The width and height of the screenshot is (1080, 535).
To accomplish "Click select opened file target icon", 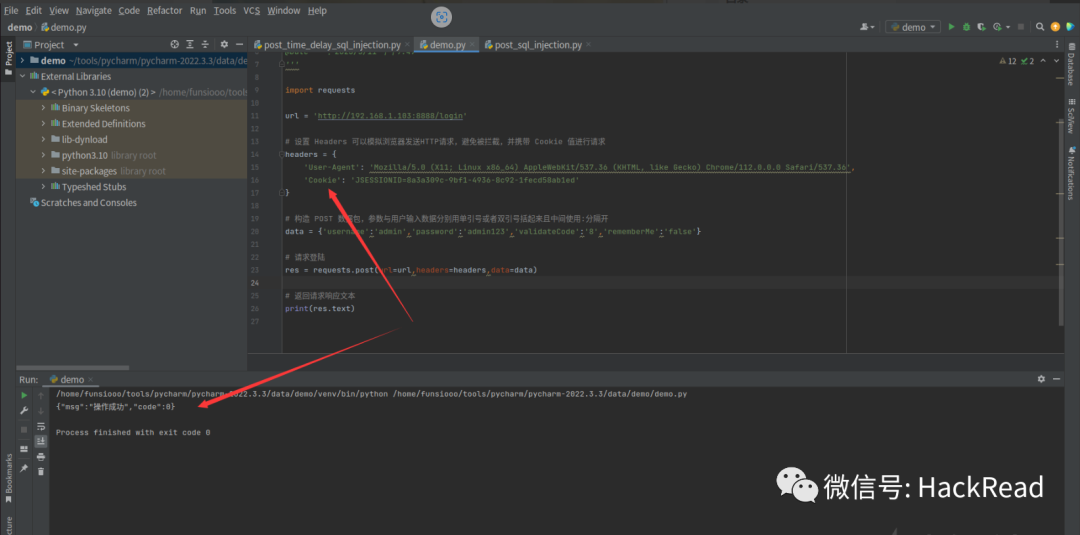I will (175, 45).
